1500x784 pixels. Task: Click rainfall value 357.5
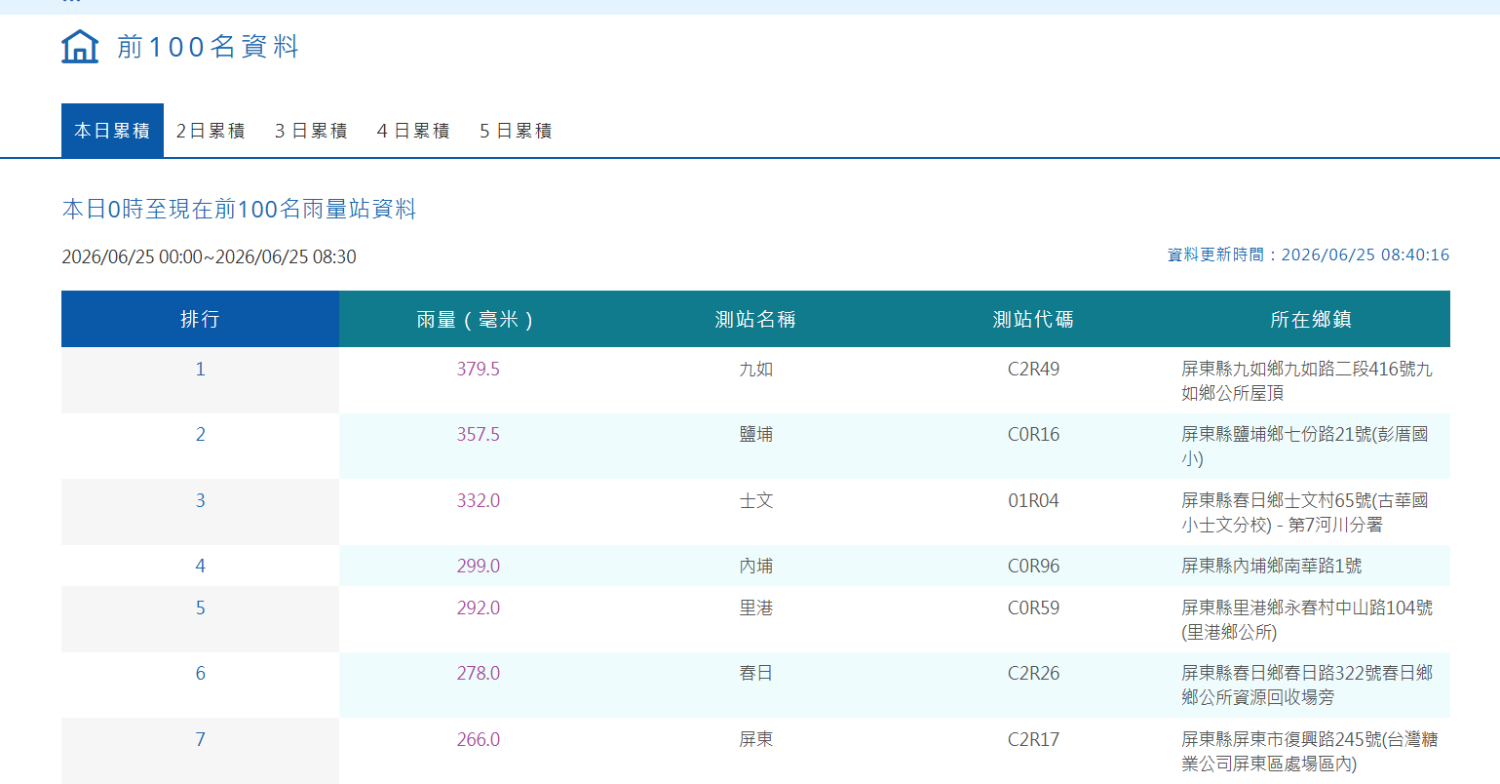[478, 435]
